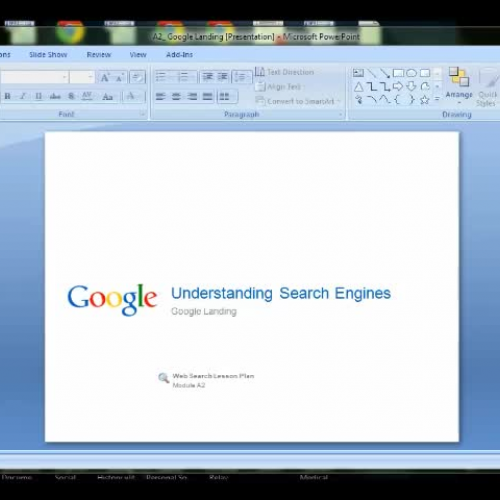Open Align Text menu
This screenshot has height=500, width=500.
tap(279, 87)
